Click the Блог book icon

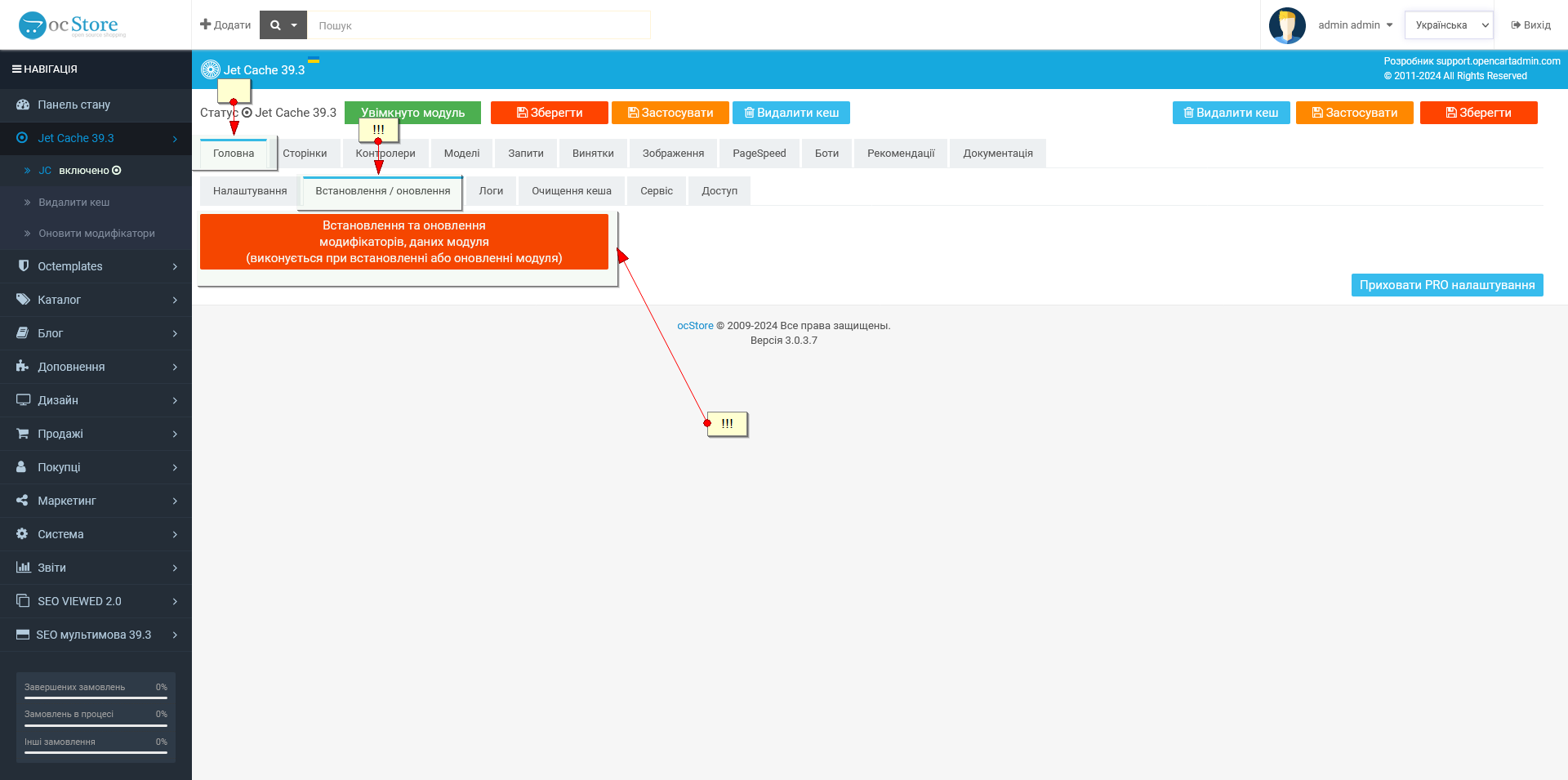point(23,333)
